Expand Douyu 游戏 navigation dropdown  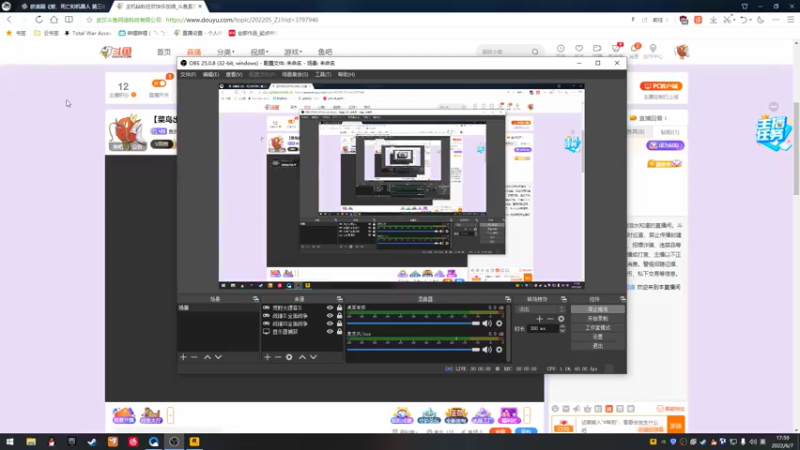[x=293, y=52]
